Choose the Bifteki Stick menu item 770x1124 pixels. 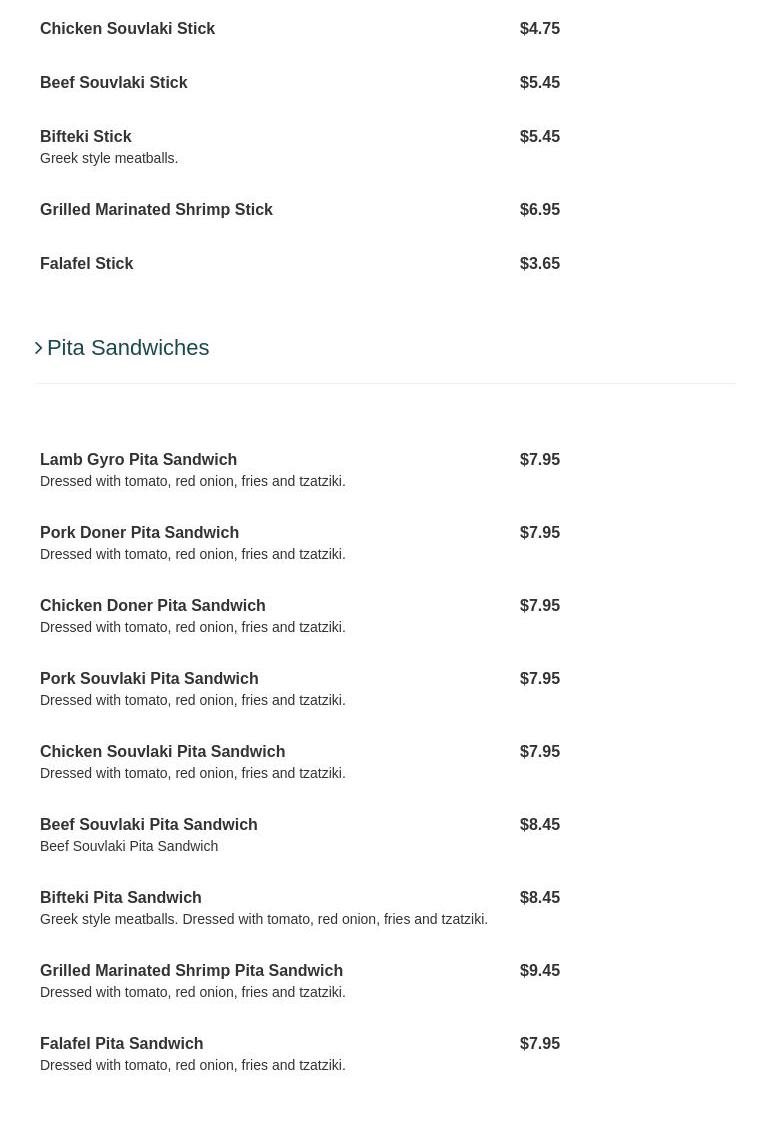click(x=86, y=137)
